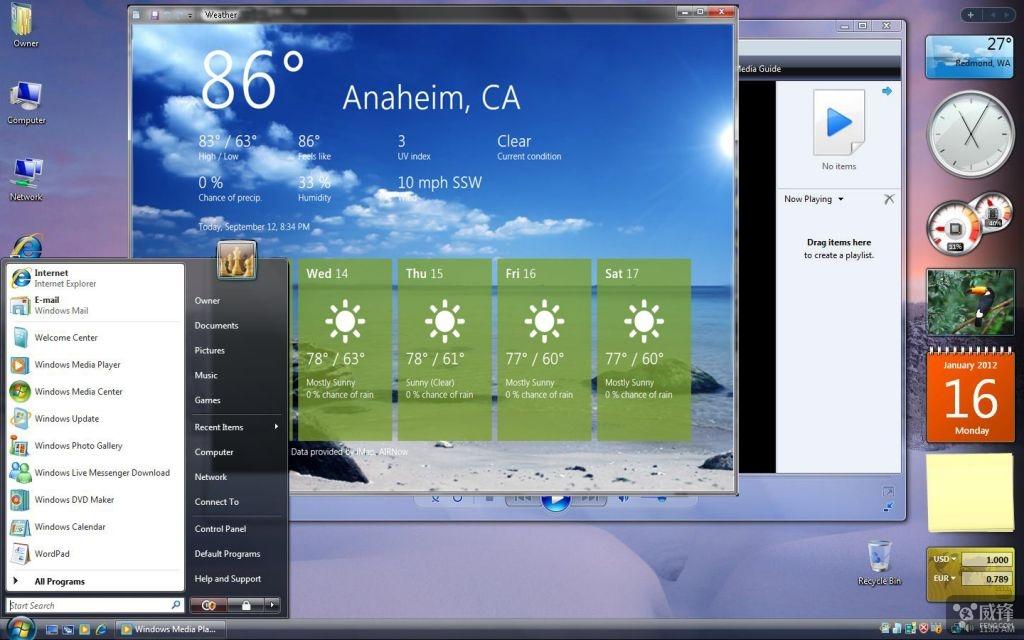Select the Sat 17 forecast card
Viewport: 1024px width, 640px height.
(644, 349)
